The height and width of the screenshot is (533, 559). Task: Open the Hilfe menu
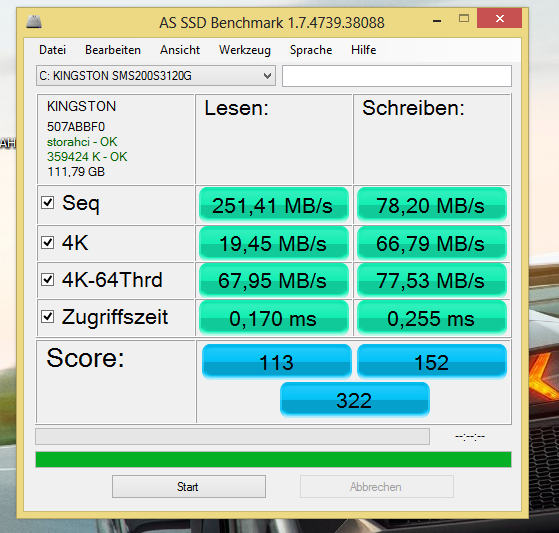(363, 50)
